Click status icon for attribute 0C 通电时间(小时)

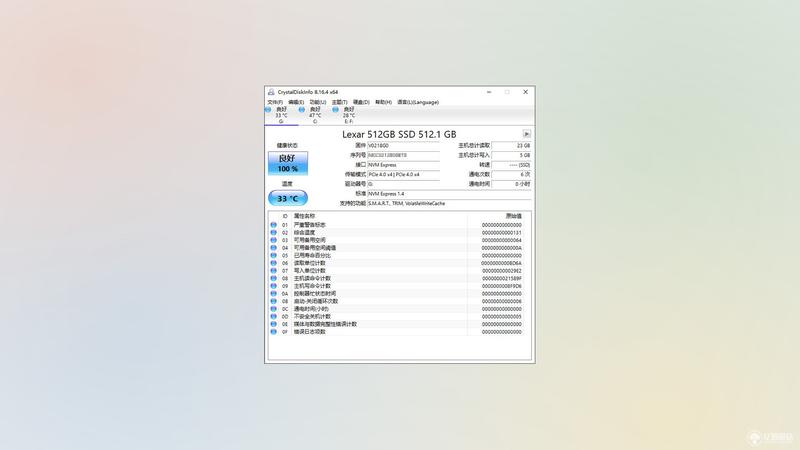[273, 309]
